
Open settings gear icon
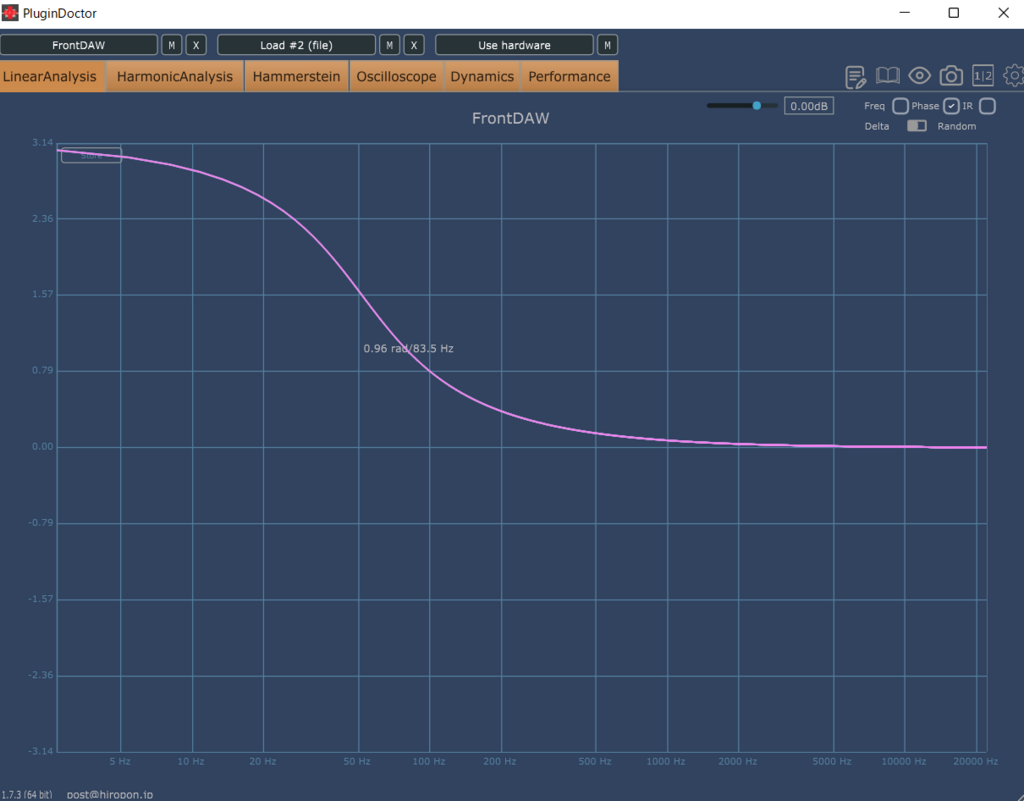click(1014, 76)
